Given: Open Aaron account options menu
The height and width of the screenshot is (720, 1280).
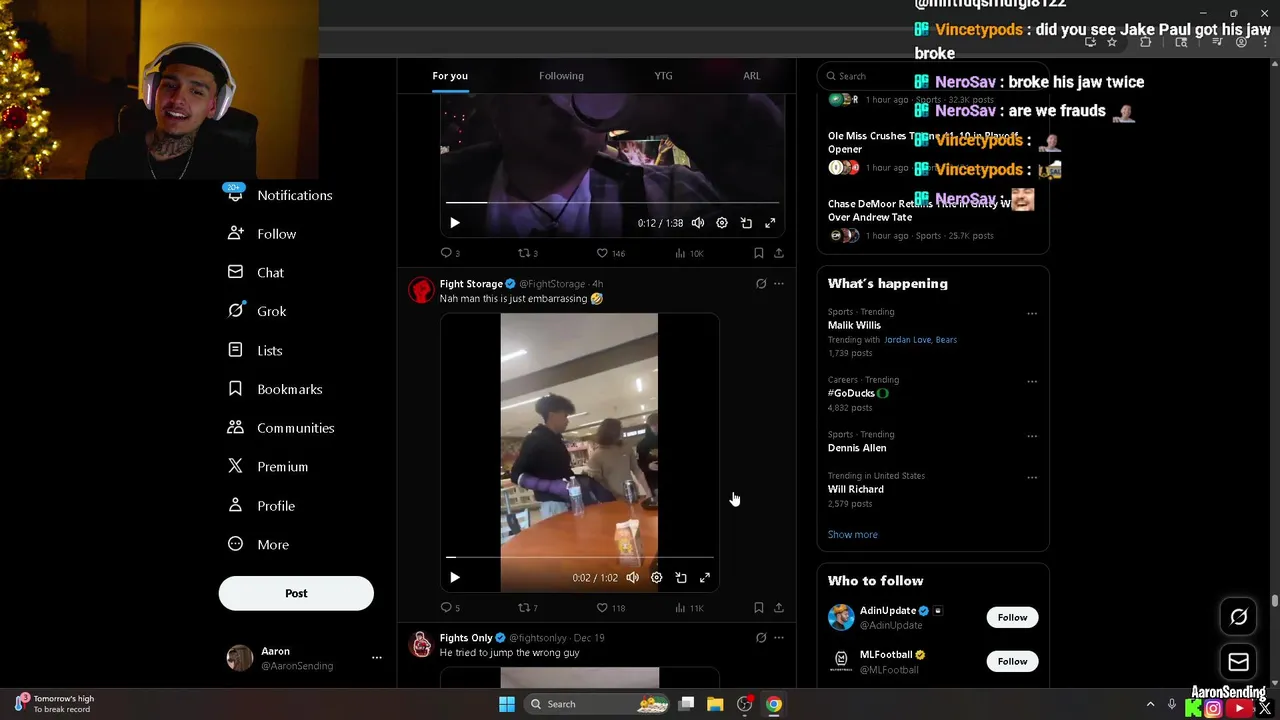Looking at the screenshot, I should (376, 658).
